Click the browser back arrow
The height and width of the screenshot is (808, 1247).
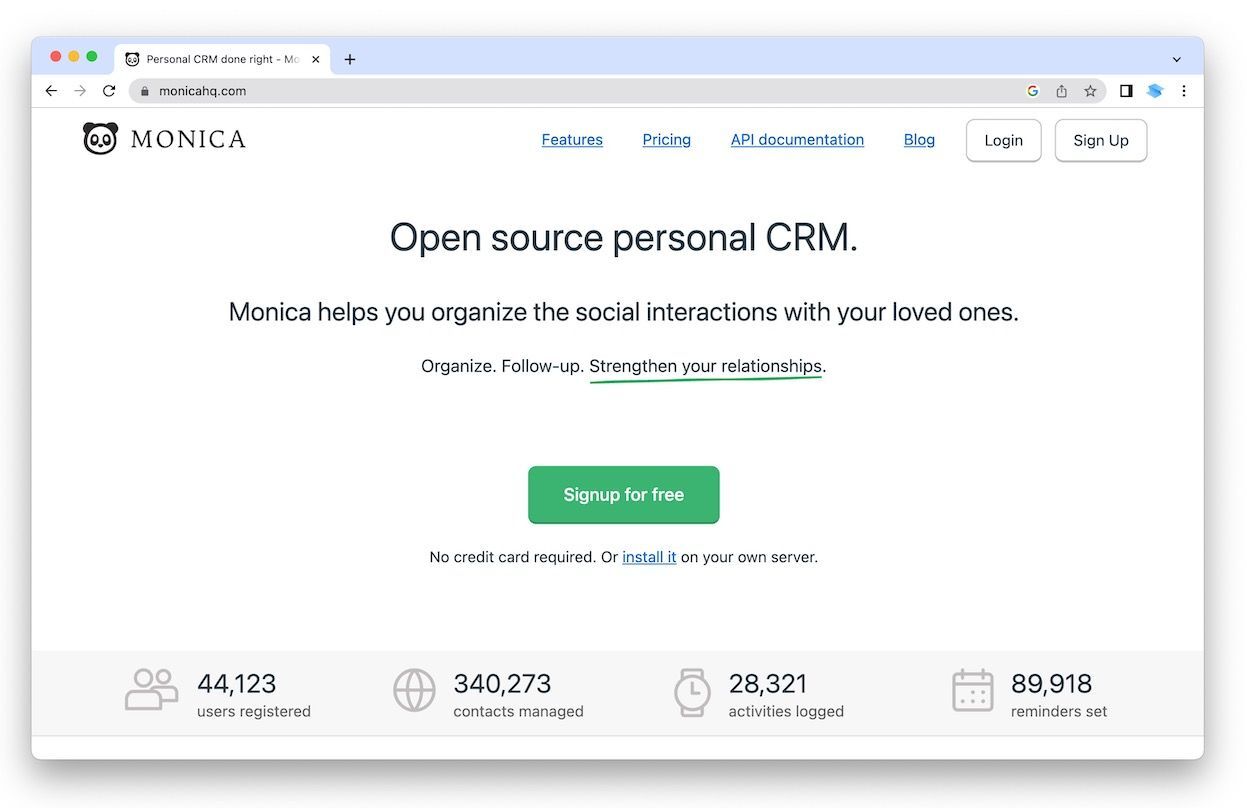pyautogui.click(x=51, y=91)
